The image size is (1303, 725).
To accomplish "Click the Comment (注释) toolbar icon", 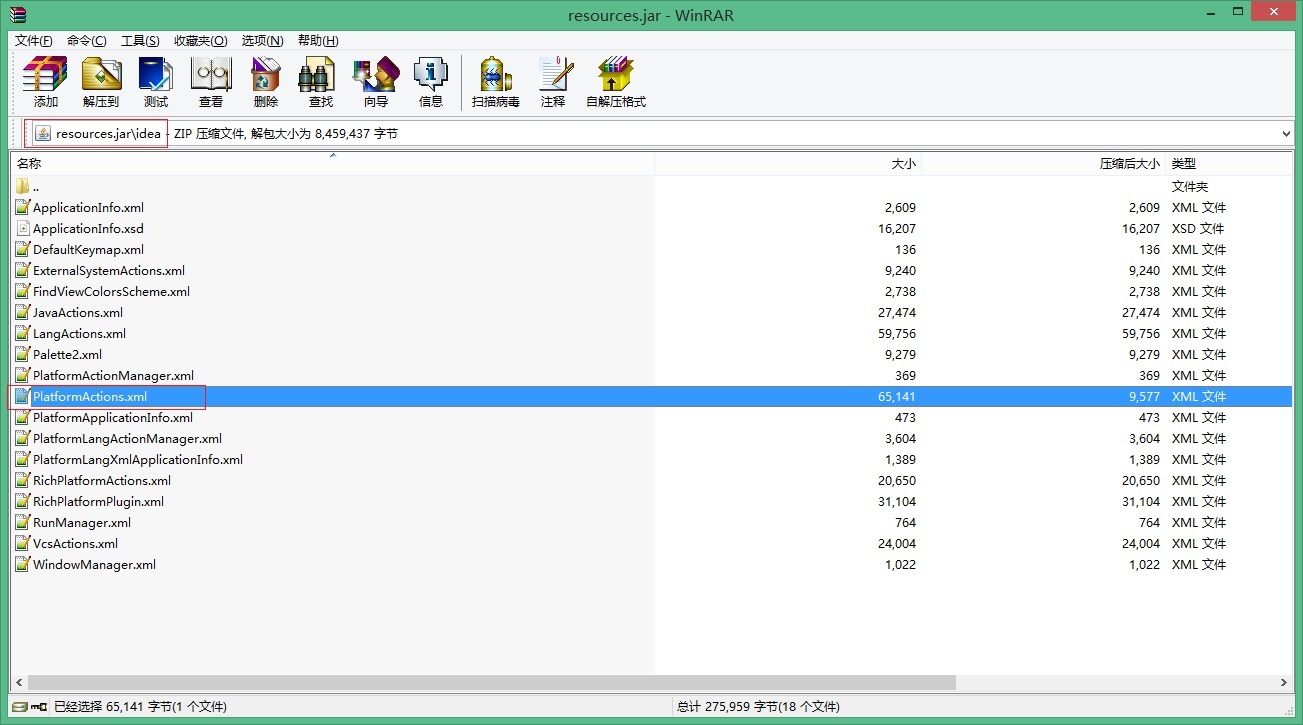I will [553, 82].
